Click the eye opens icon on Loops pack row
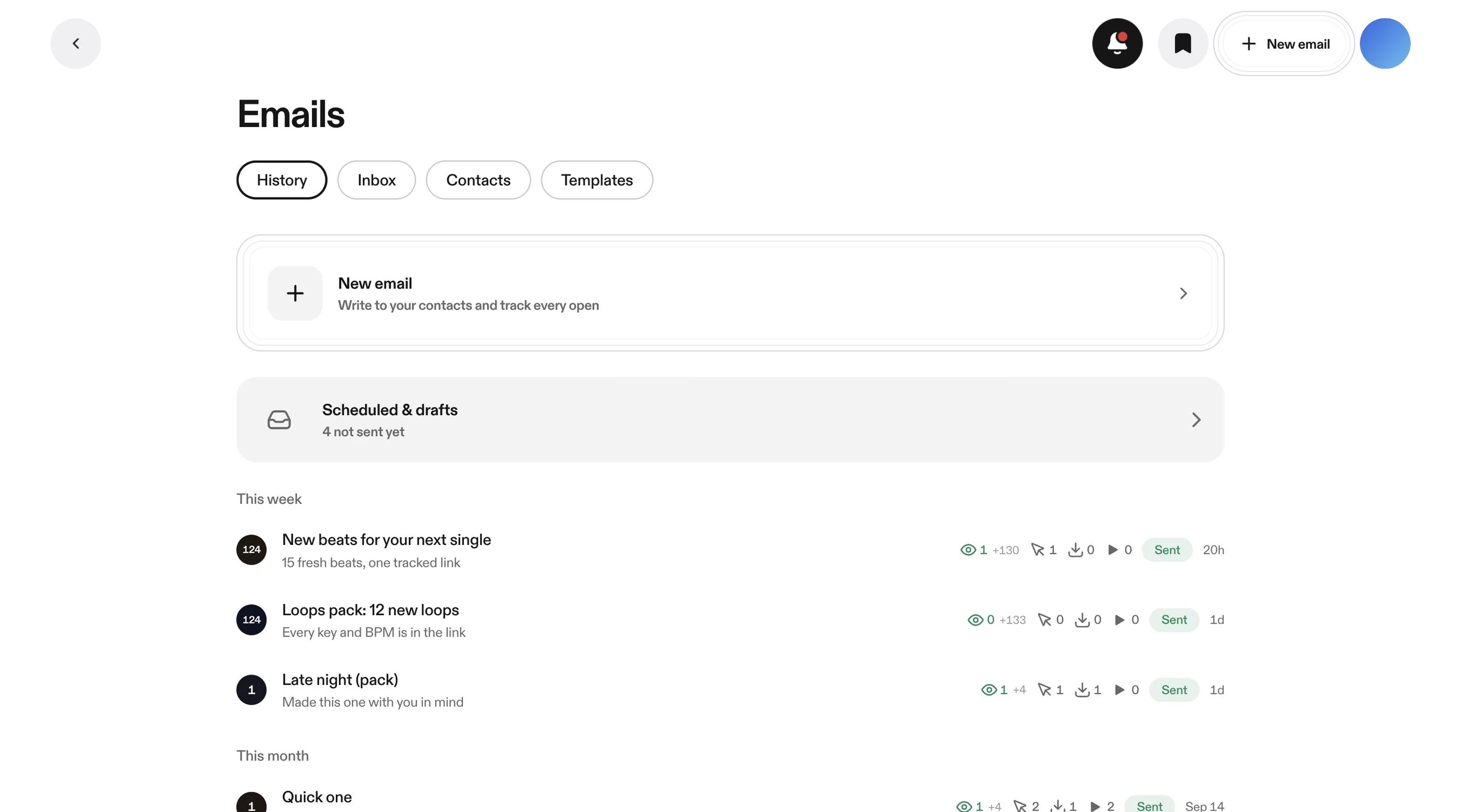 (x=975, y=620)
